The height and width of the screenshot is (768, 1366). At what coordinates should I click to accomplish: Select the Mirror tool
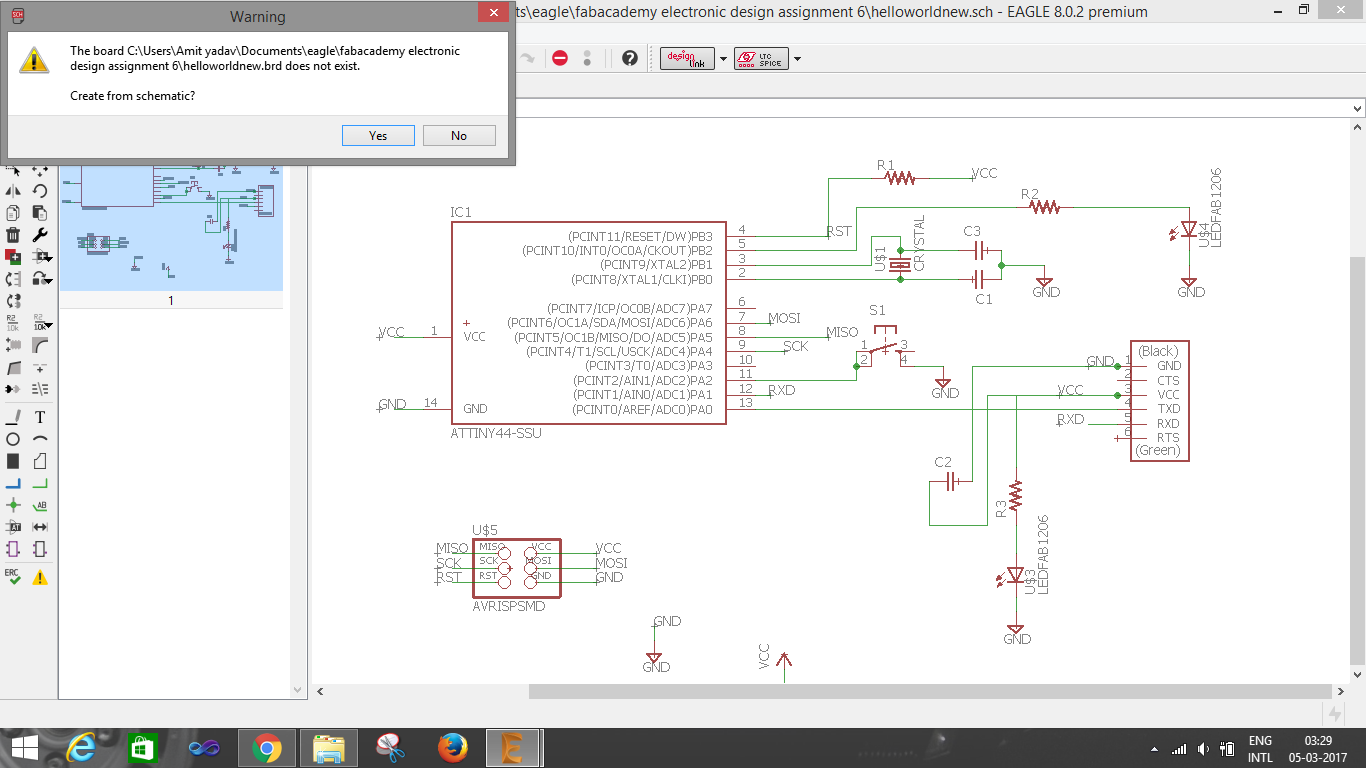[x=13, y=190]
